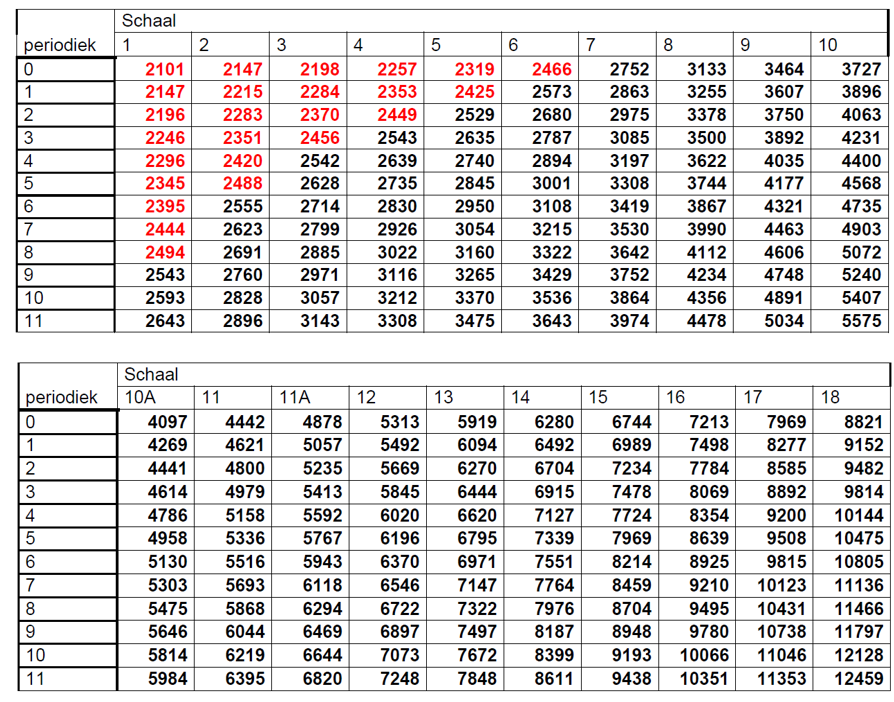894x702 pixels.
Task: Select the 3500 cell
Action: pos(706,137)
